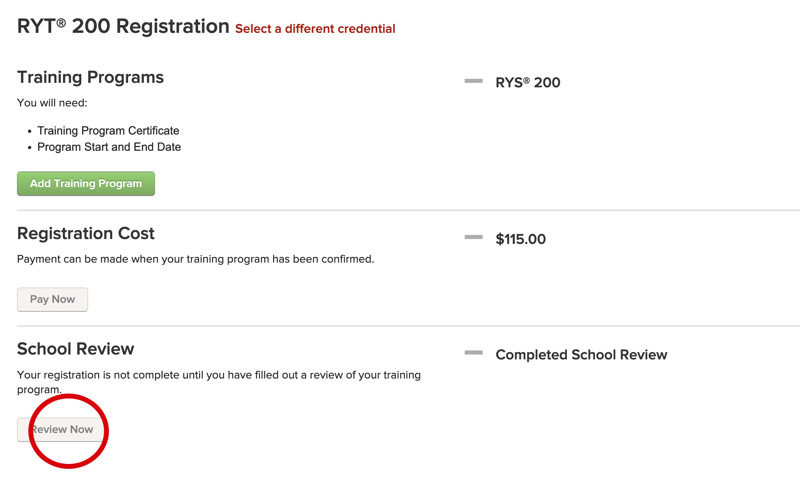Click the dash icon beside Completed School Review
This screenshot has width=800, height=487.
[x=474, y=353]
